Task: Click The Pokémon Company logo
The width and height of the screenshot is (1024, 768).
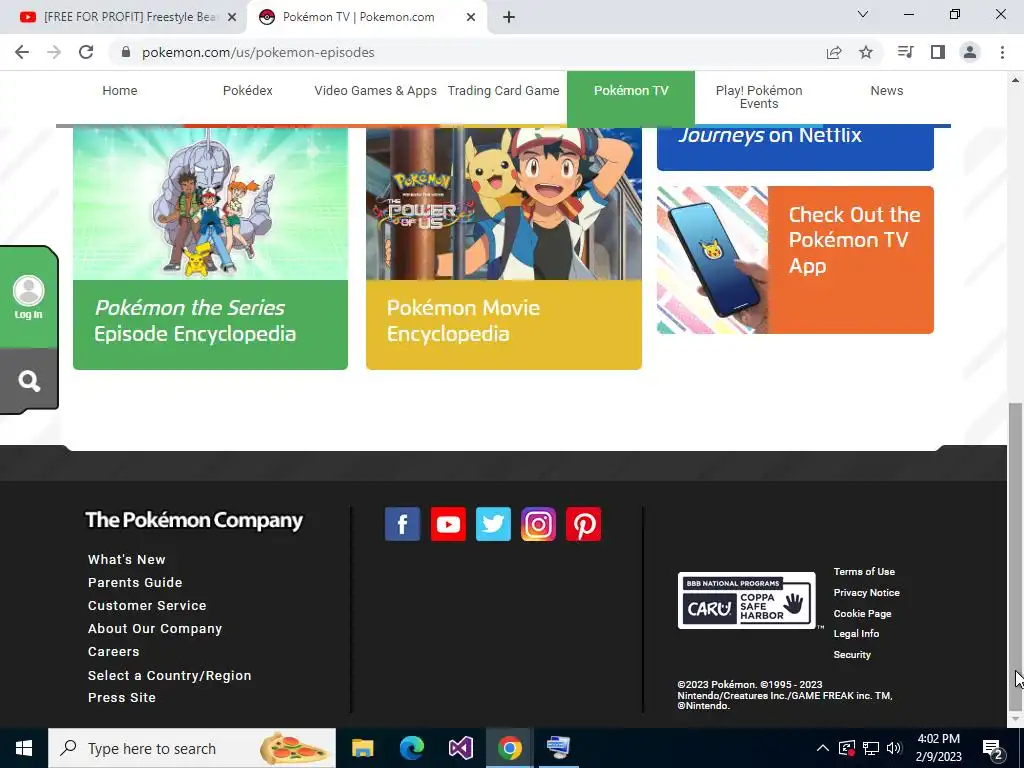Action: [x=194, y=520]
